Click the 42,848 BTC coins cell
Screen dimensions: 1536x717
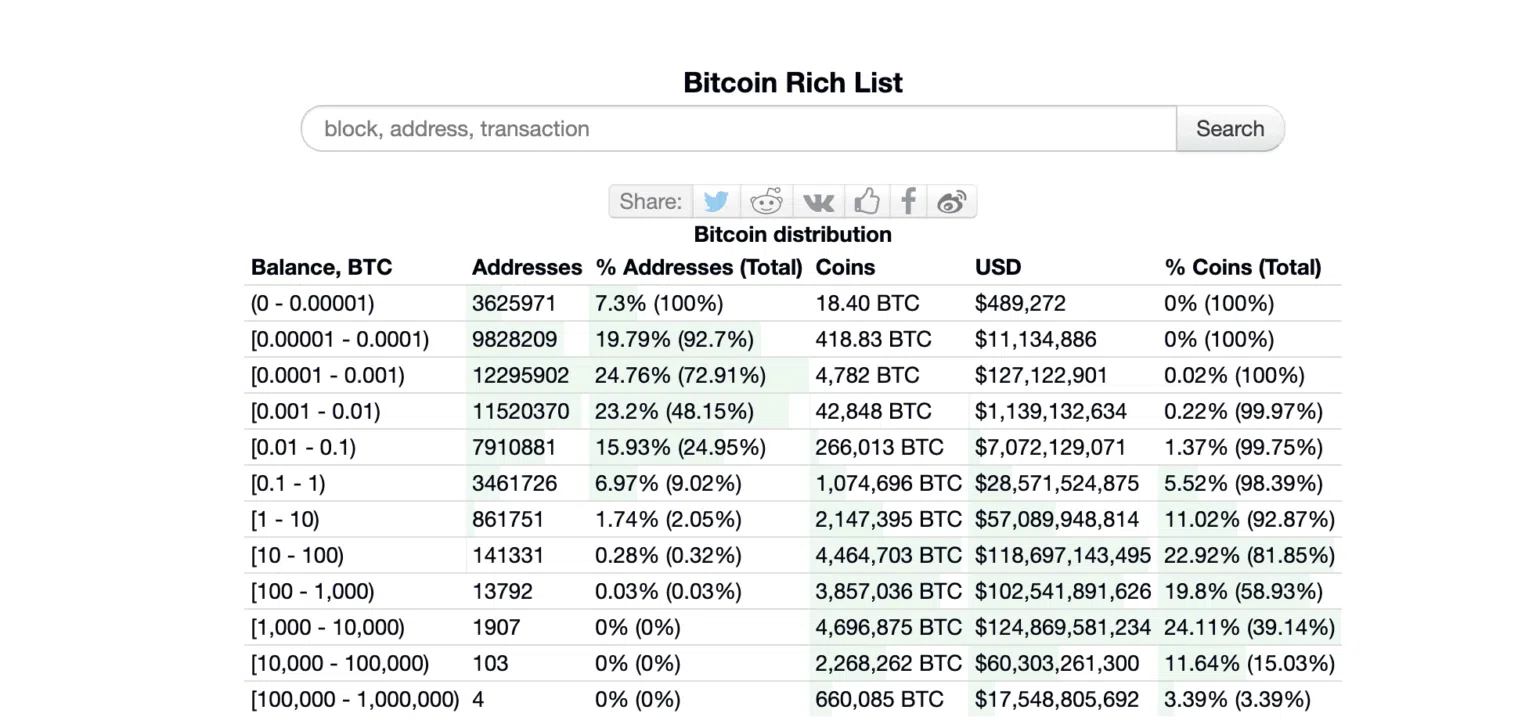tap(873, 411)
